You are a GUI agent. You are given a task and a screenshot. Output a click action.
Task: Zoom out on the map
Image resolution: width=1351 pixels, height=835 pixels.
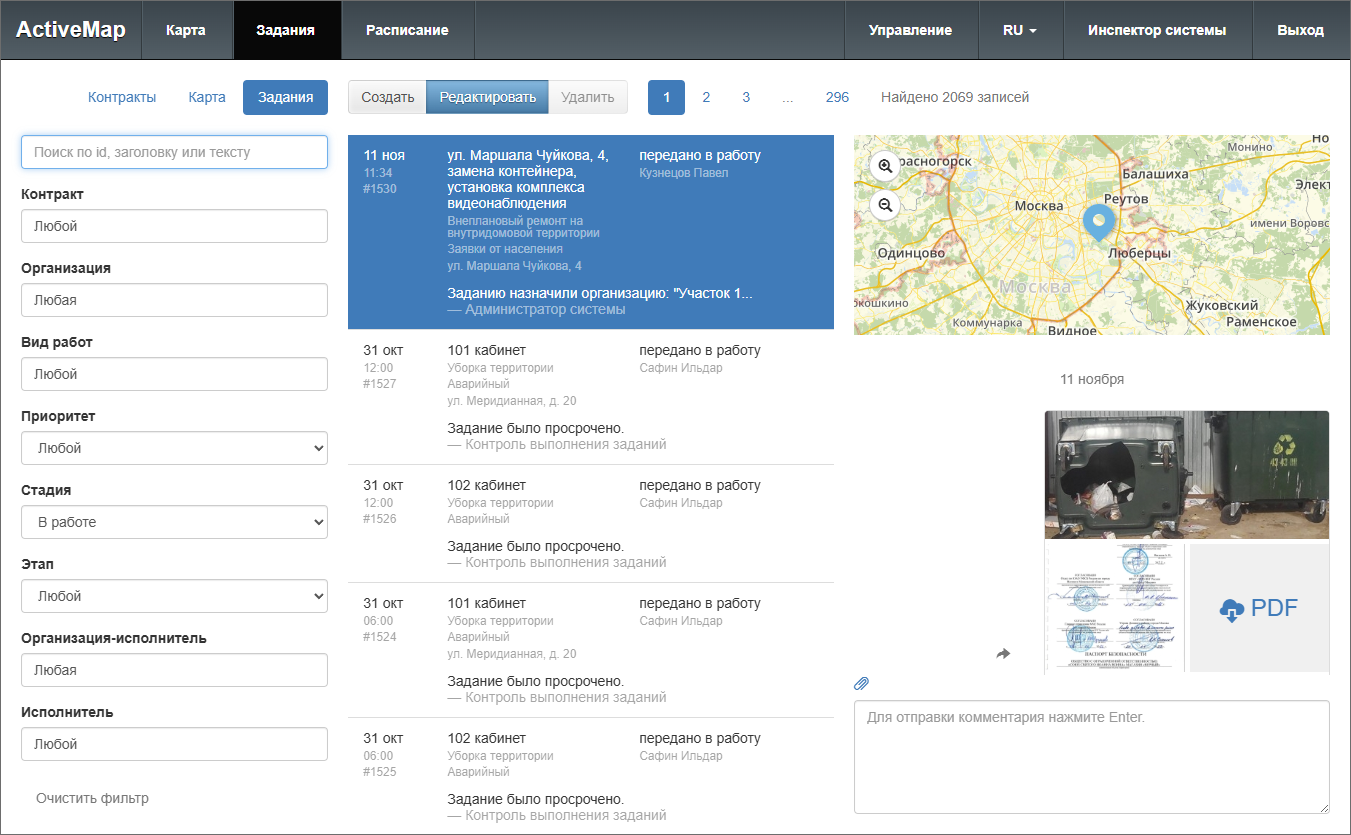(x=885, y=205)
